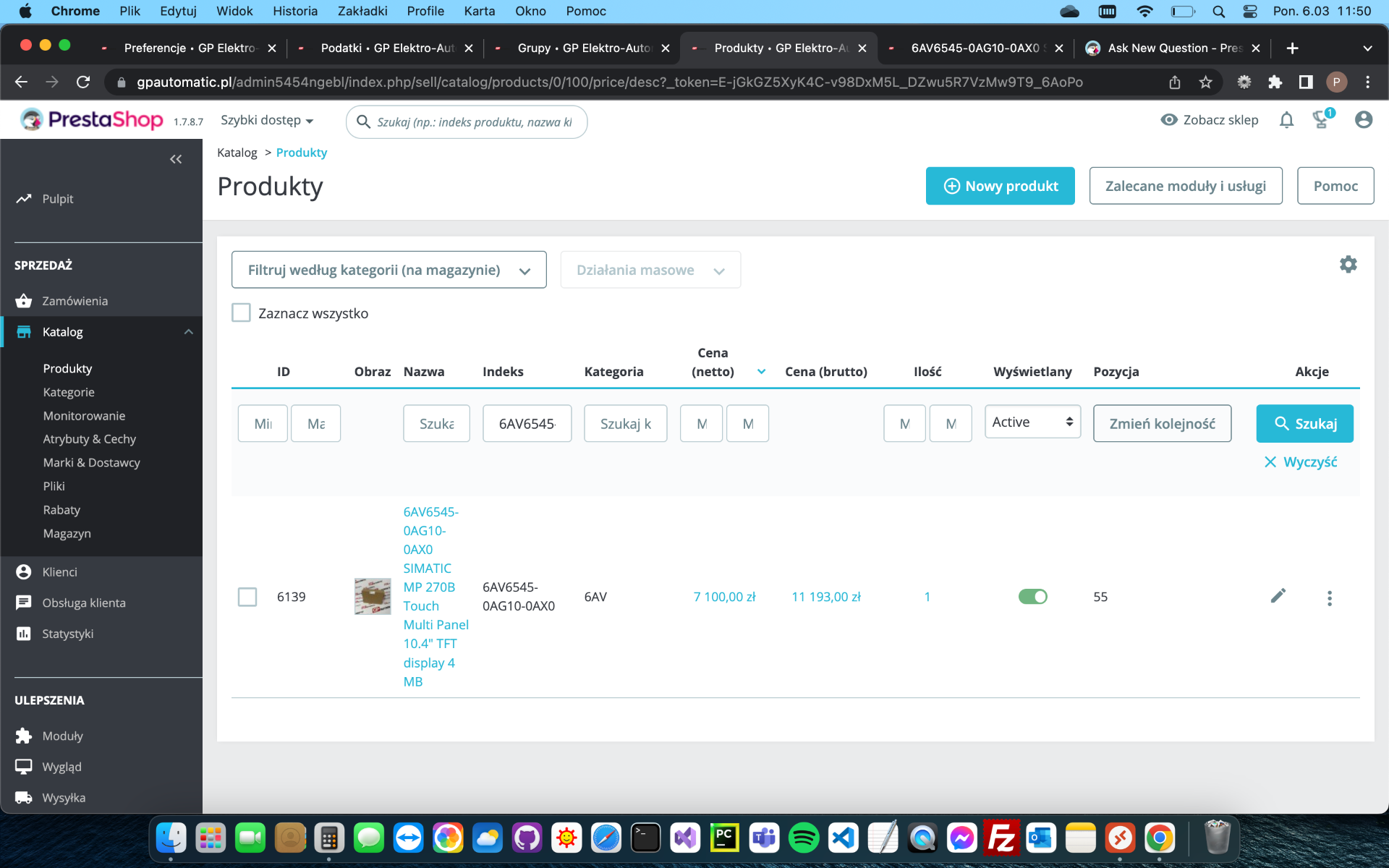Open FileZilla from the Dock
1389x868 pixels.
click(x=1001, y=838)
